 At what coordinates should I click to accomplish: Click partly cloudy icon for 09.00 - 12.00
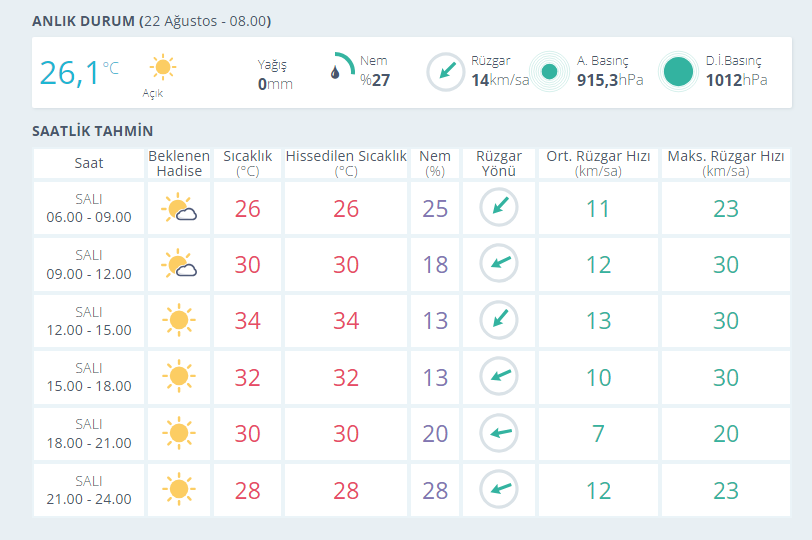[x=179, y=264]
